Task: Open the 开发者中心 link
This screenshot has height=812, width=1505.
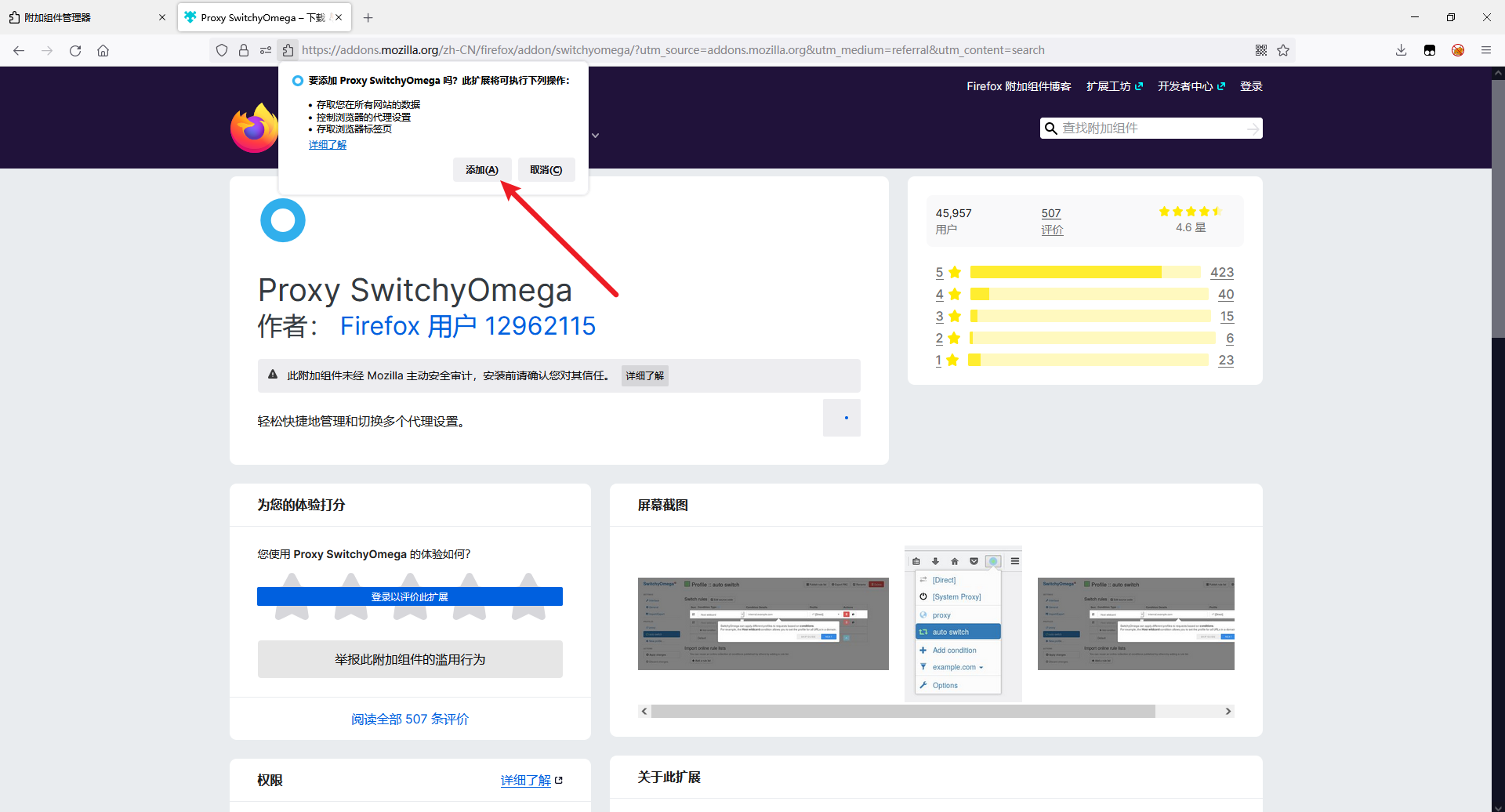Action: point(1191,86)
